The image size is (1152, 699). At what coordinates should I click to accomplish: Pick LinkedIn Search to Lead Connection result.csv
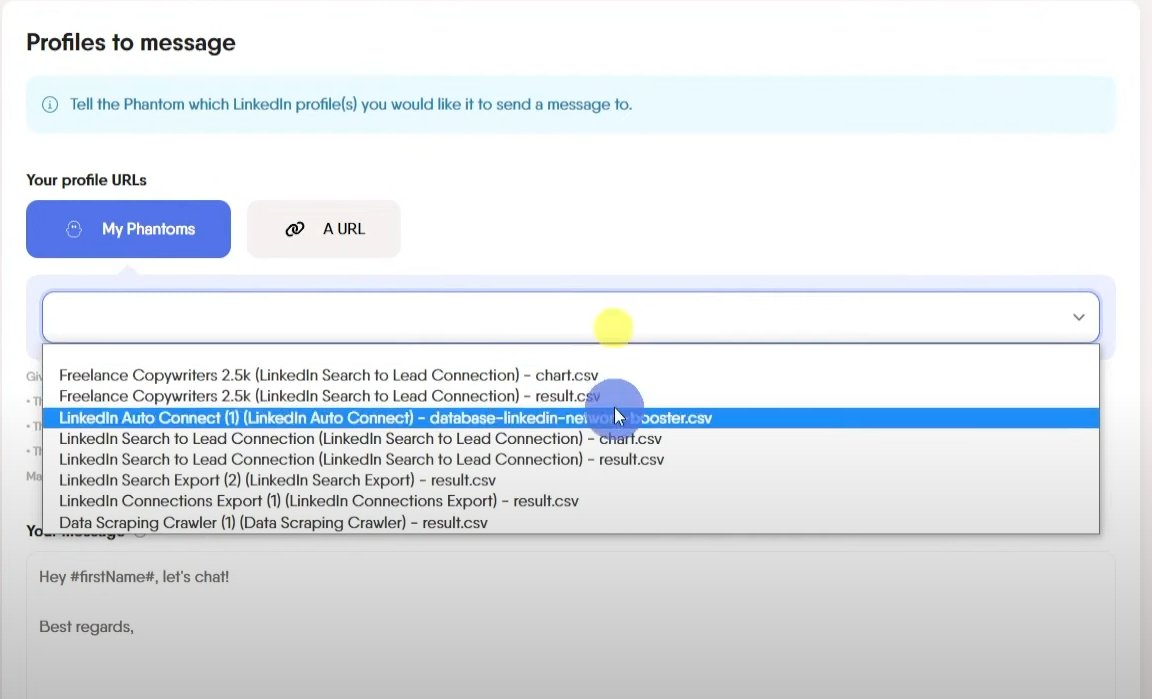tap(363, 459)
